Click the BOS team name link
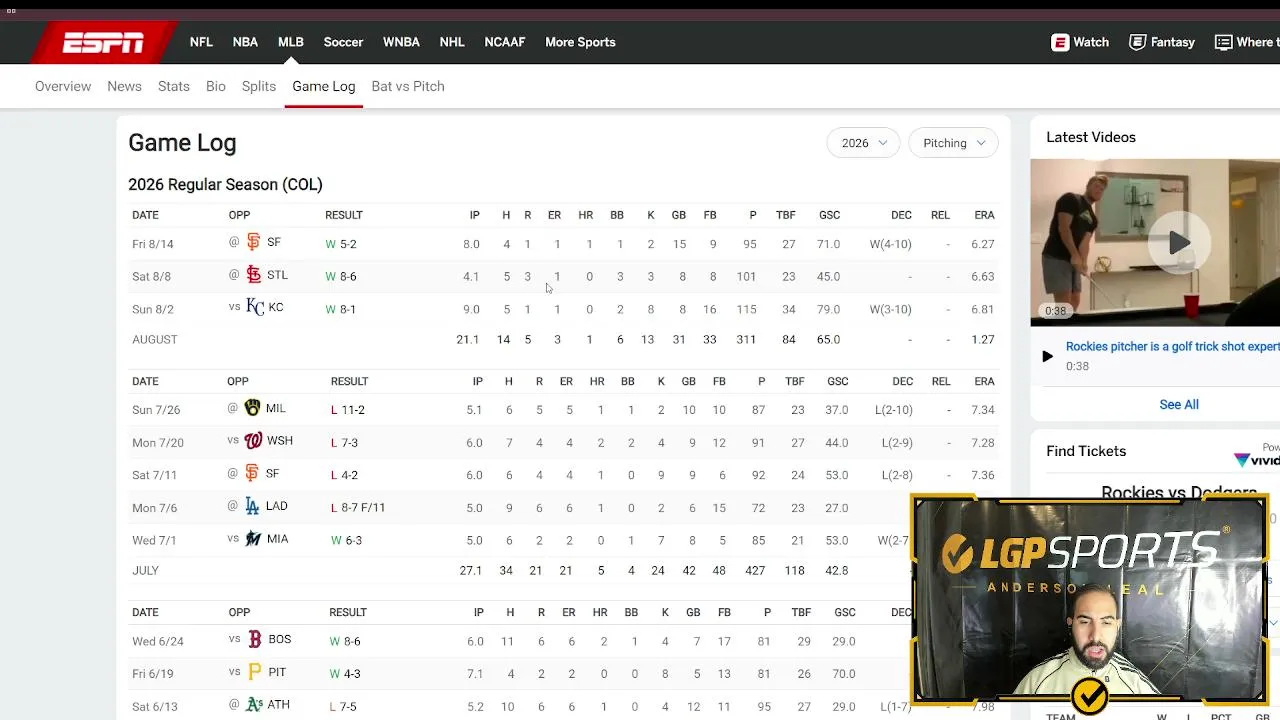 point(280,639)
